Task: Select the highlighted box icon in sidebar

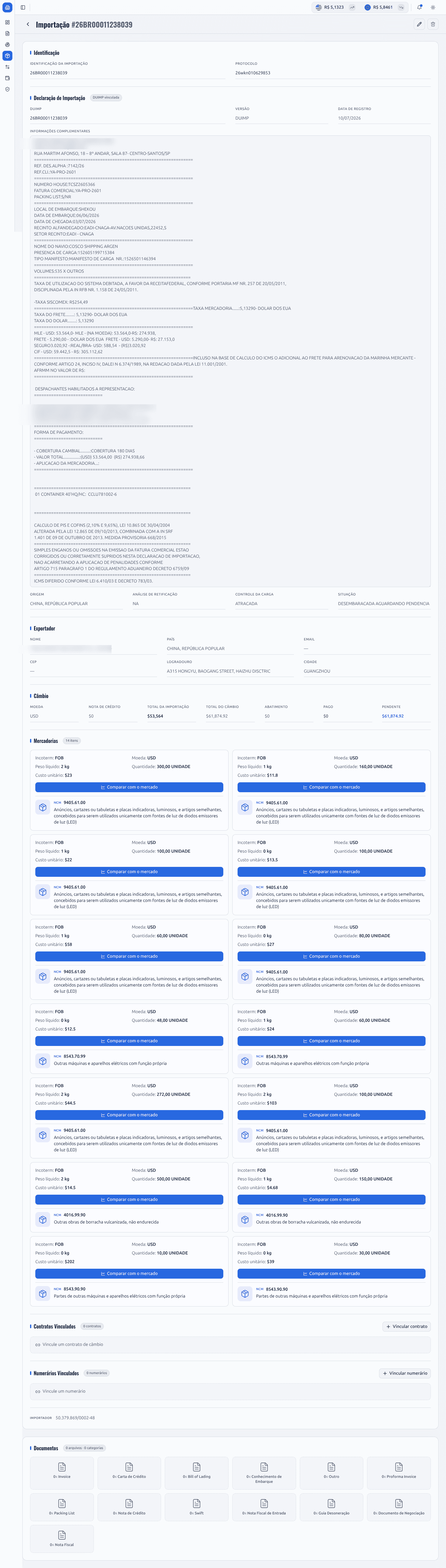Action: [x=7, y=56]
